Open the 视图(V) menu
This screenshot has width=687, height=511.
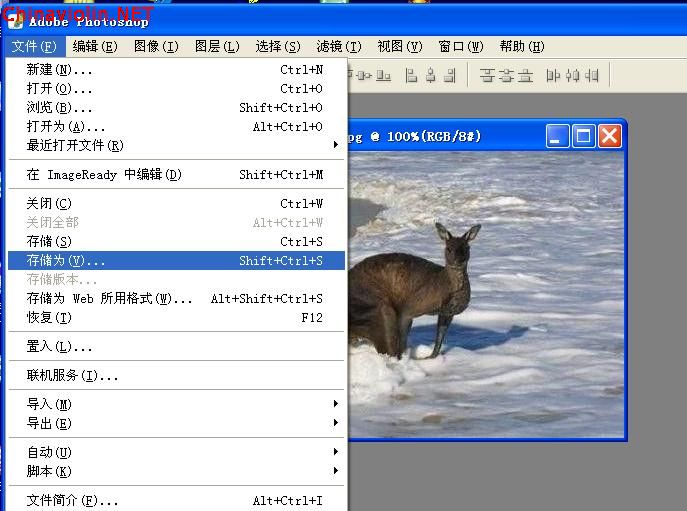click(x=400, y=46)
